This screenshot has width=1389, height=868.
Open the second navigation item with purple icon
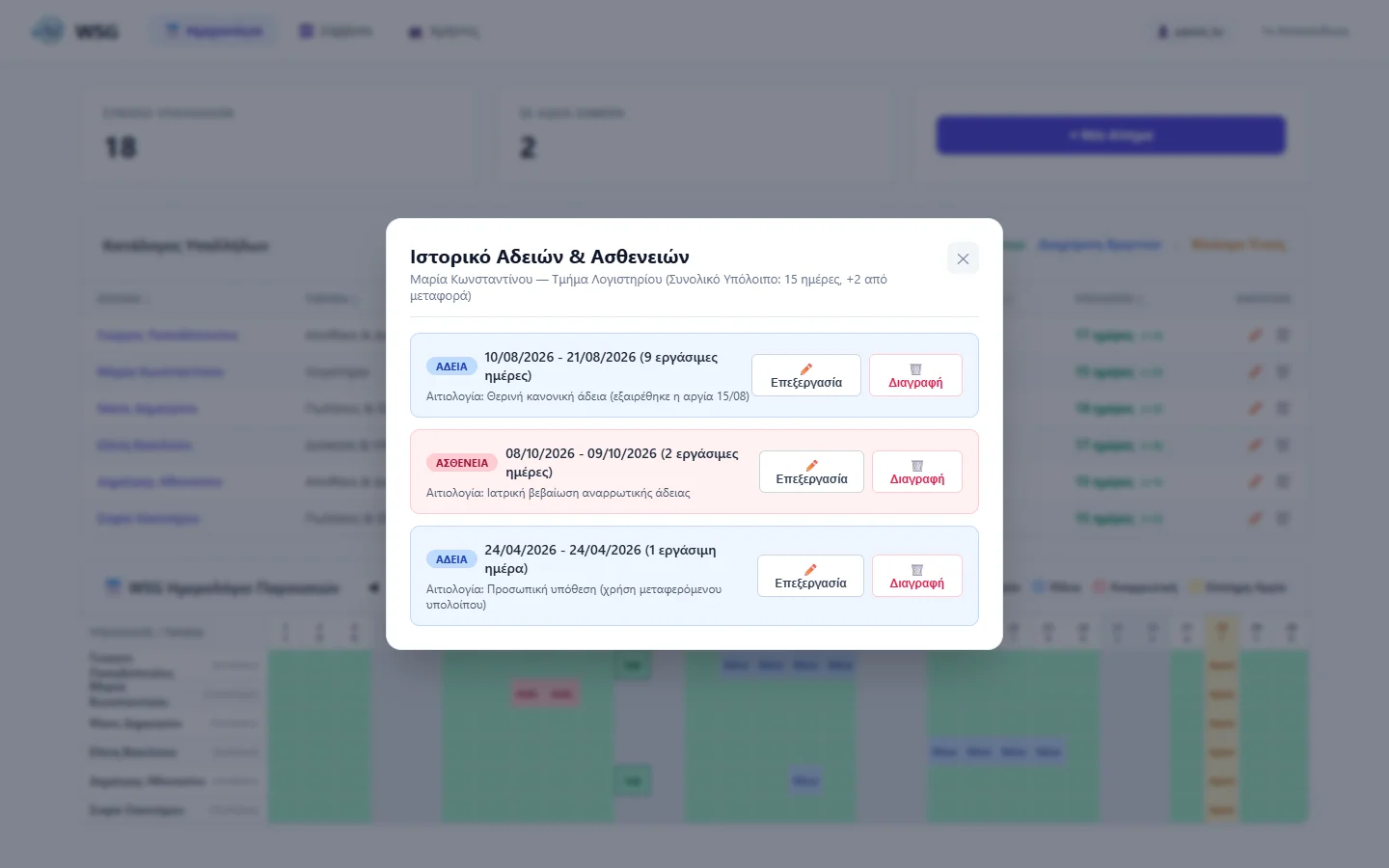335,31
